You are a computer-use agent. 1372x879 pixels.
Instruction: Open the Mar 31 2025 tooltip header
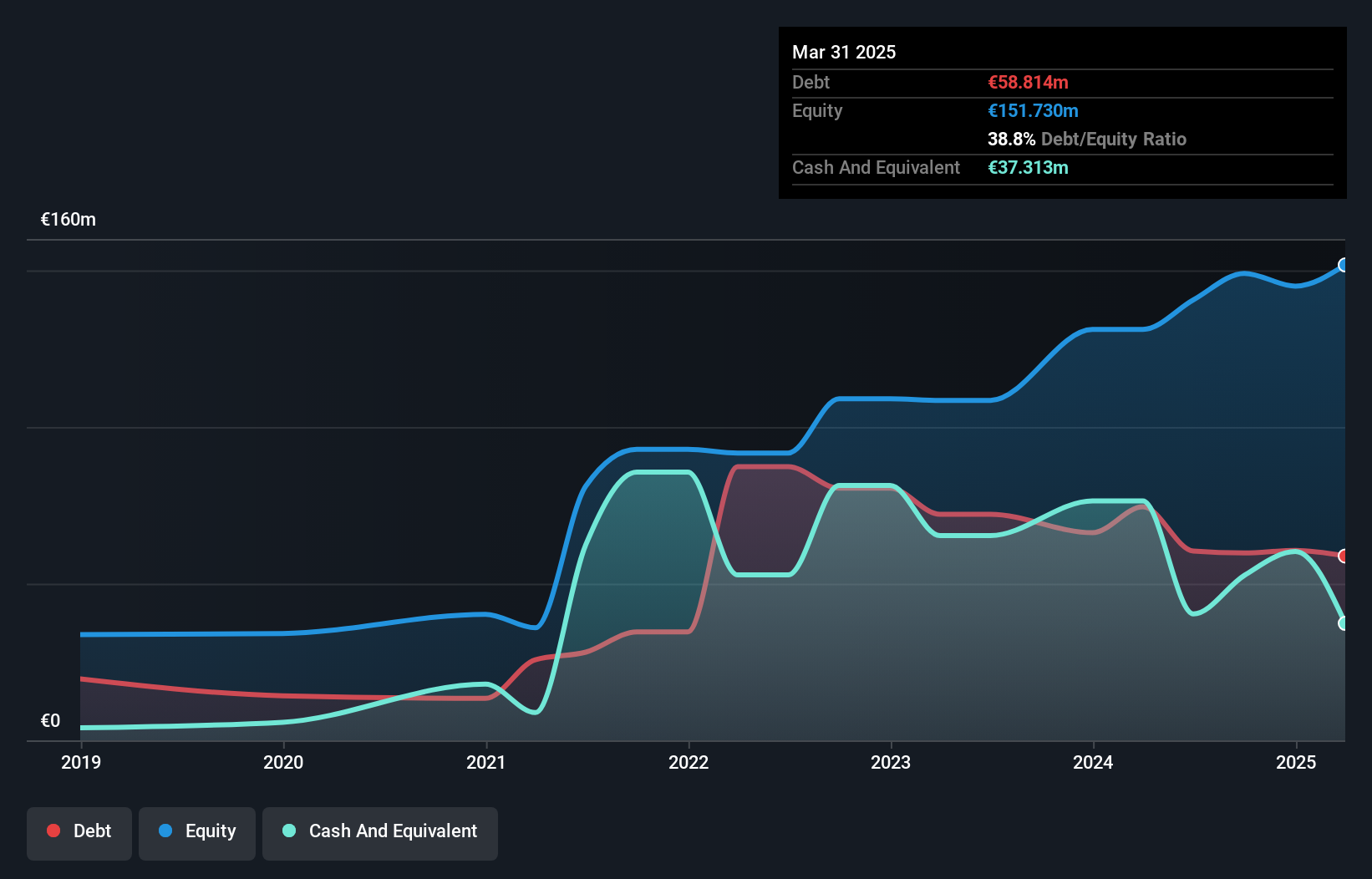[x=843, y=52]
